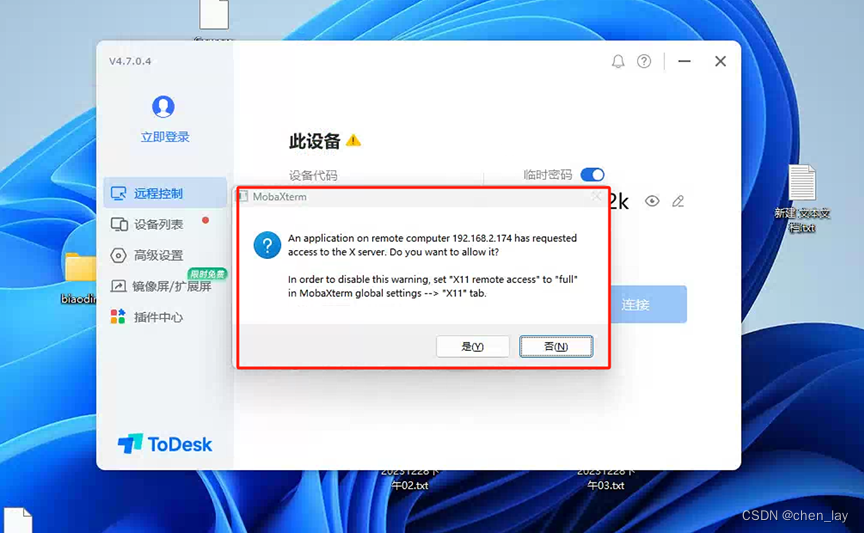Click the 此设备 heading
This screenshot has height=533, width=864.
315,141
